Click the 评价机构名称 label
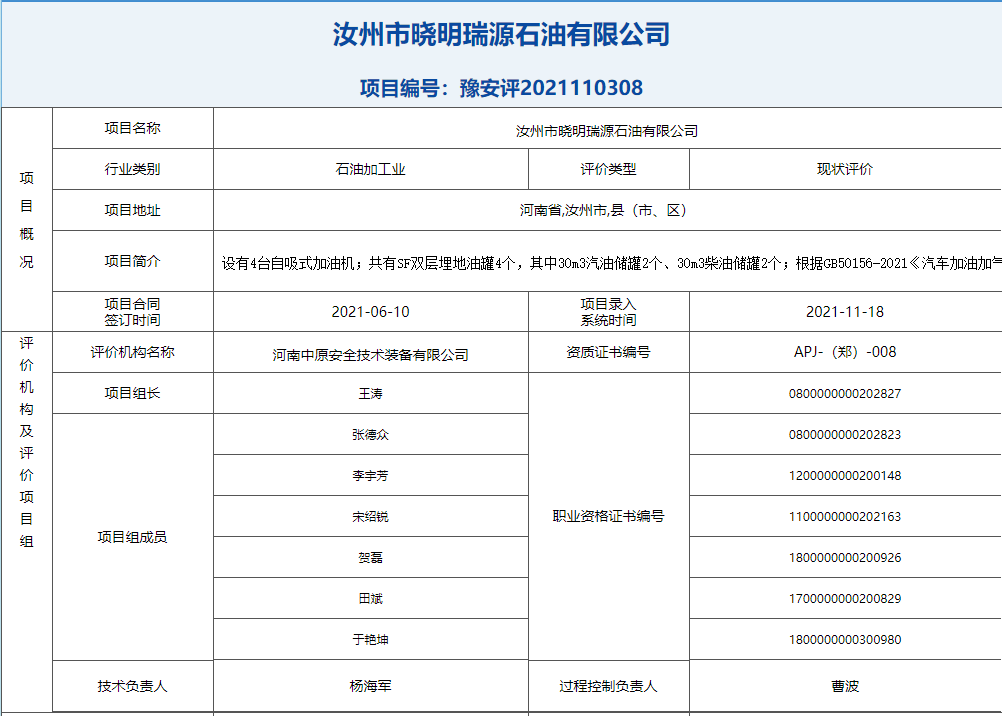 coord(132,352)
